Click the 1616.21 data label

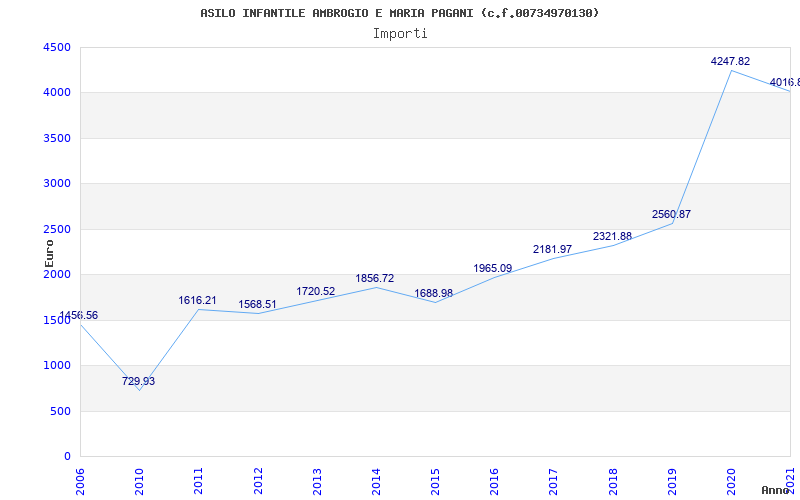[197, 301]
